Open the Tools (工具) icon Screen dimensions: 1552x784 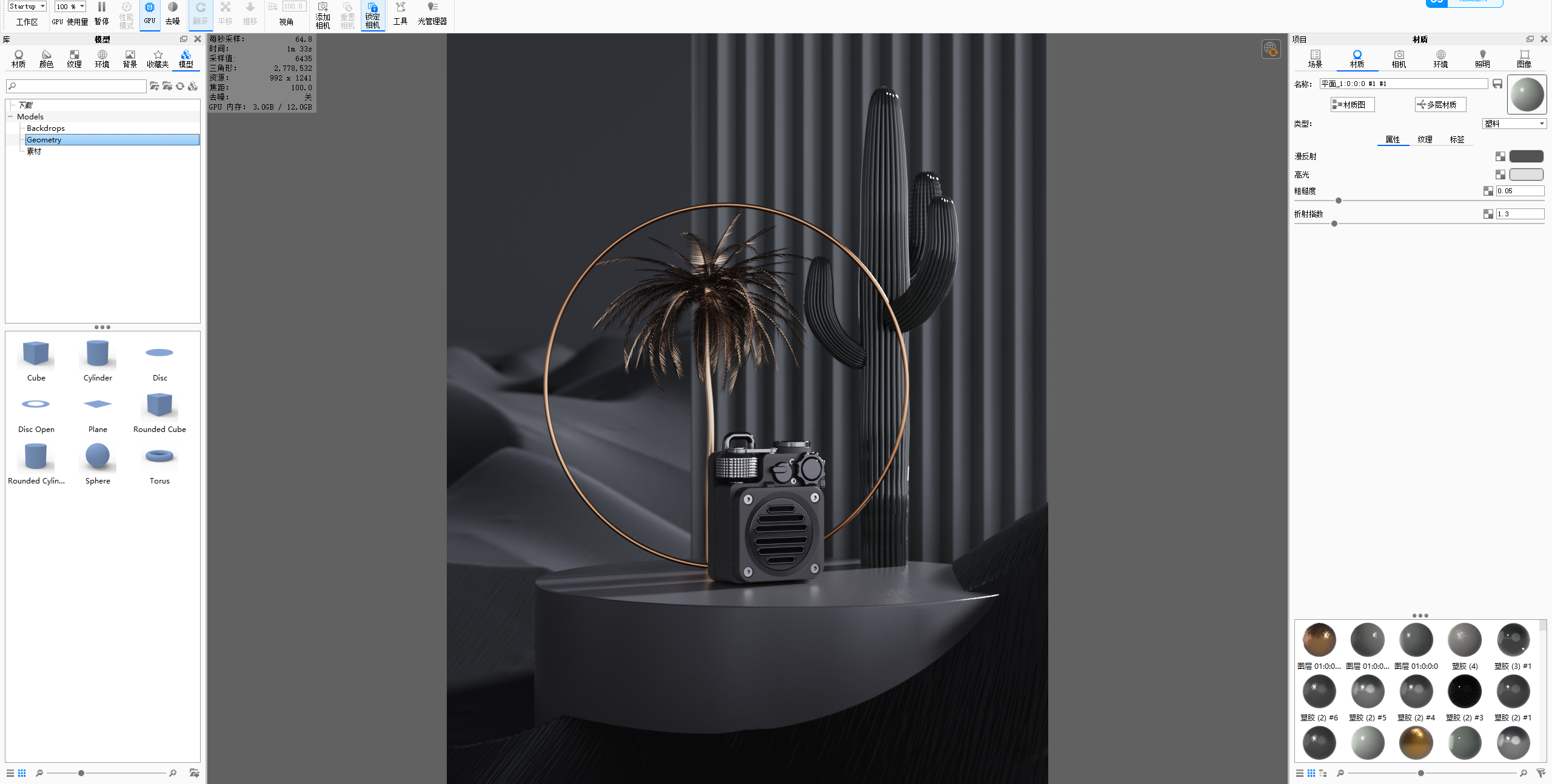coord(400,8)
